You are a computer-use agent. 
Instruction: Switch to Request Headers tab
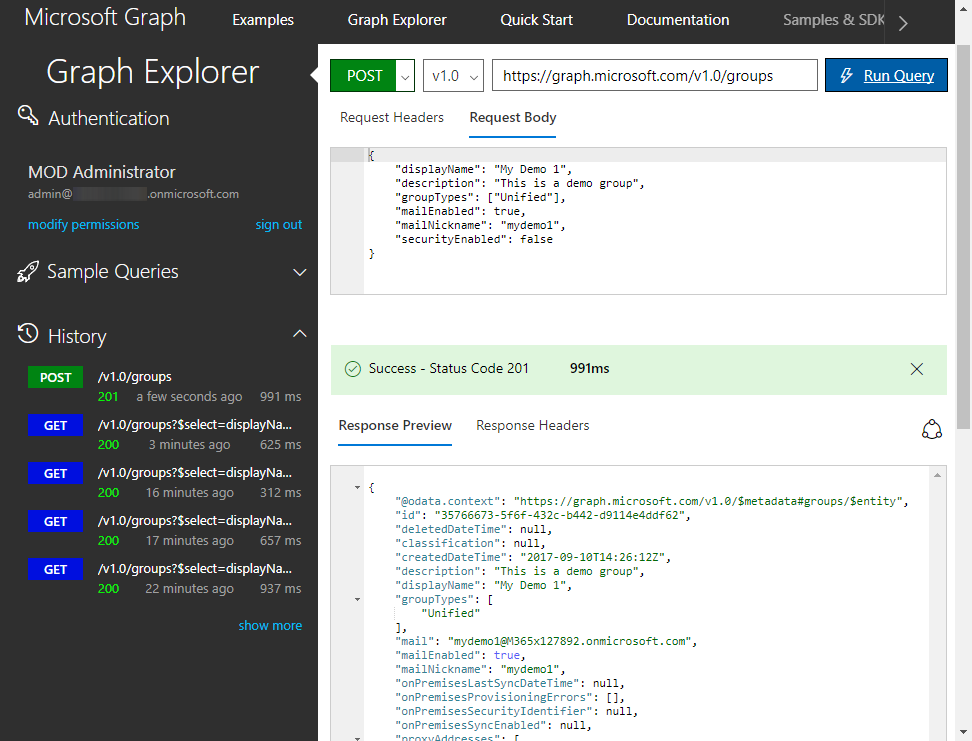tap(391, 118)
